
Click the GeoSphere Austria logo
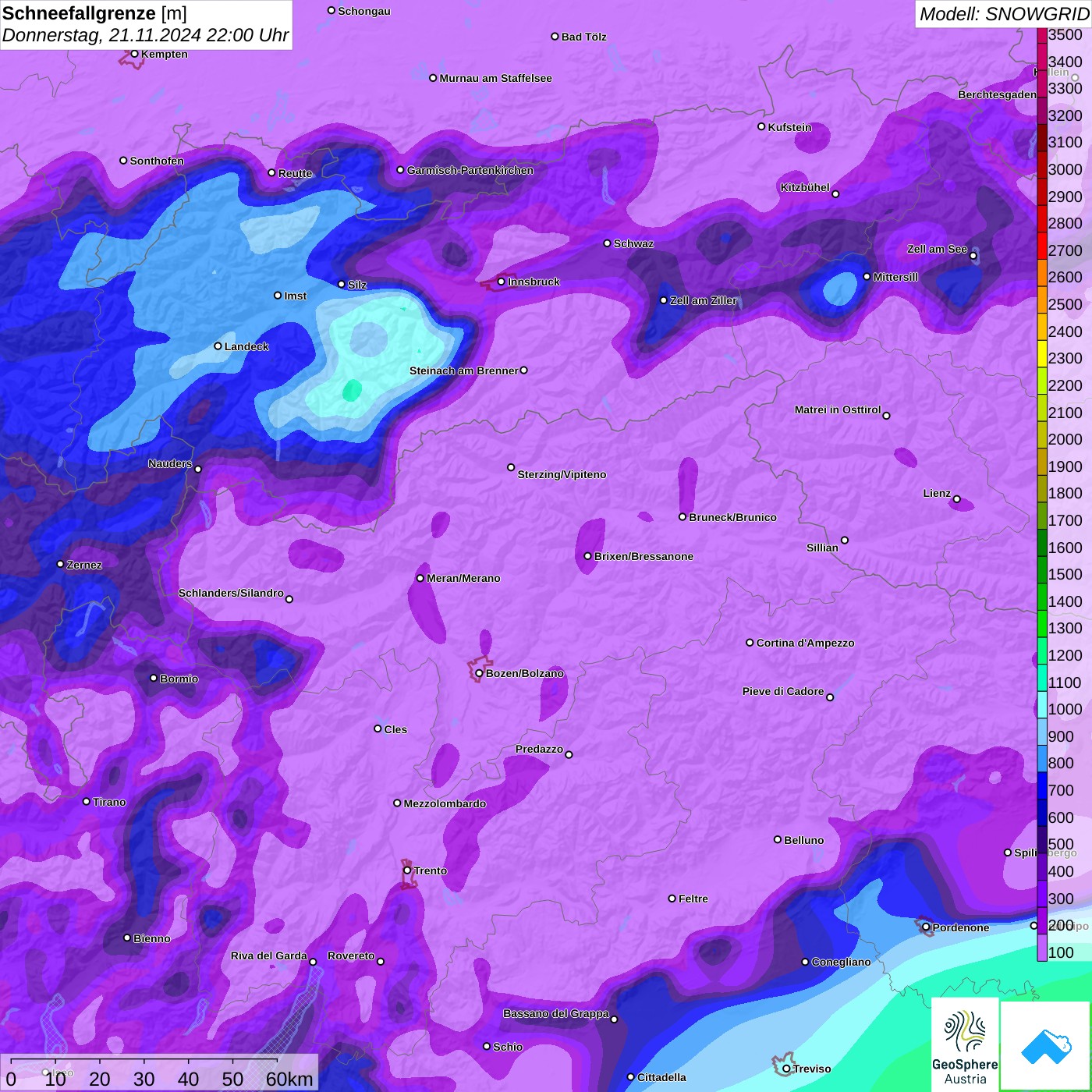[x=965, y=1044]
